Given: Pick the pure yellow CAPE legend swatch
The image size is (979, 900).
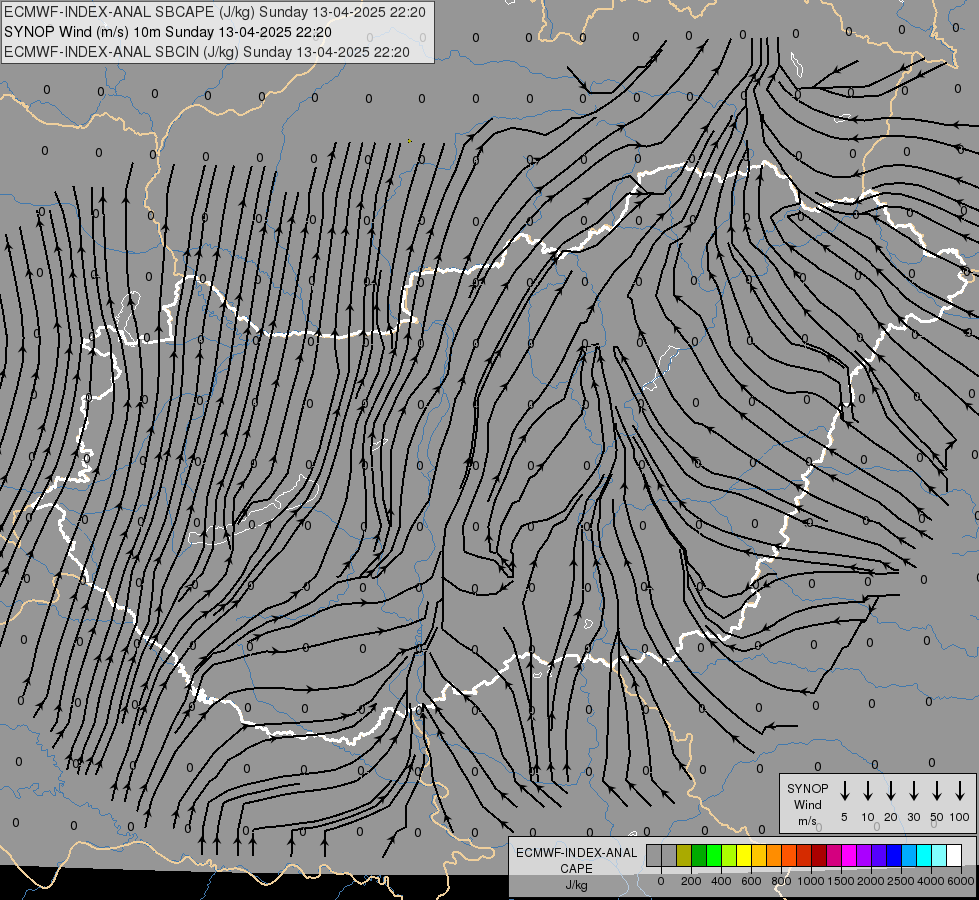Looking at the screenshot, I should (x=744, y=855).
